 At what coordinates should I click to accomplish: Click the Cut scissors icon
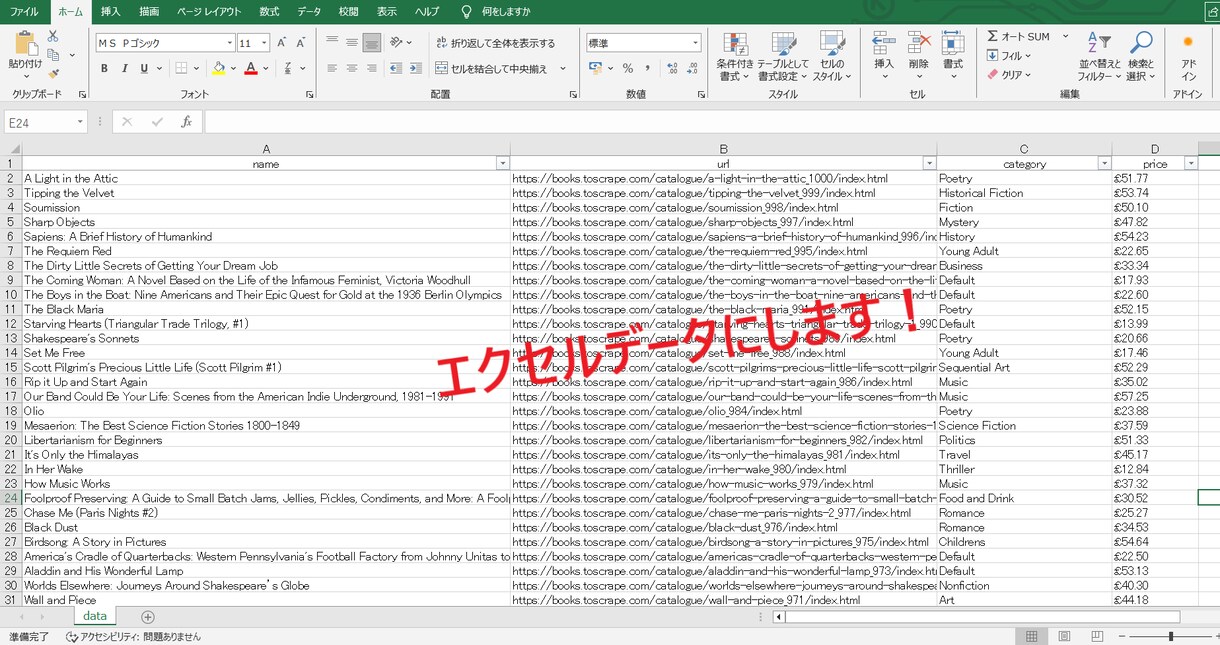[x=53, y=36]
